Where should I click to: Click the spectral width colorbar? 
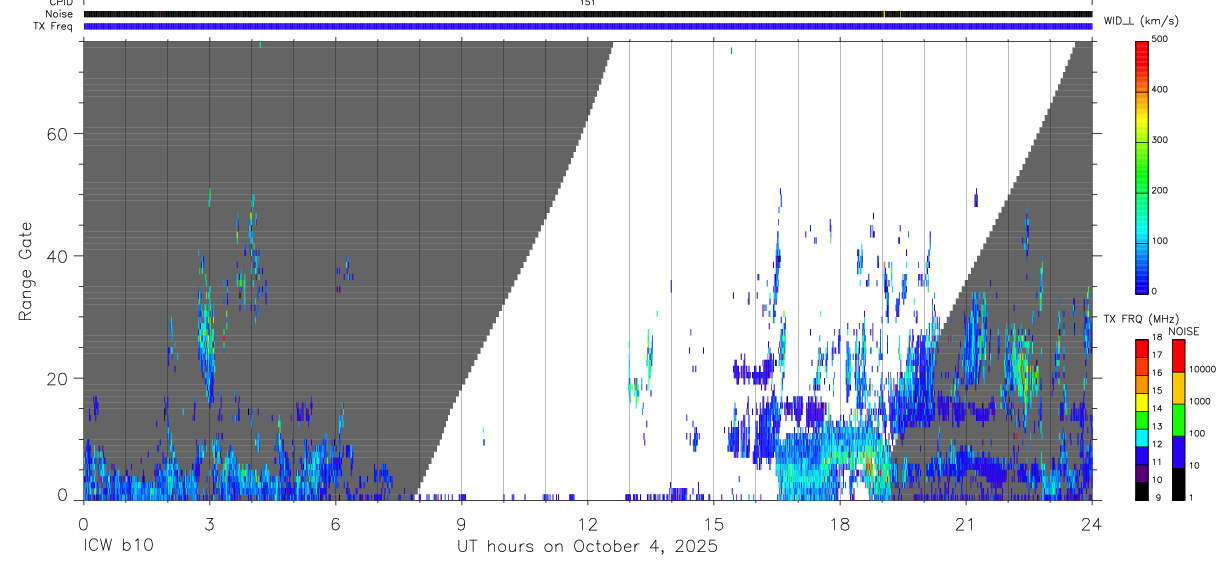1142,166
